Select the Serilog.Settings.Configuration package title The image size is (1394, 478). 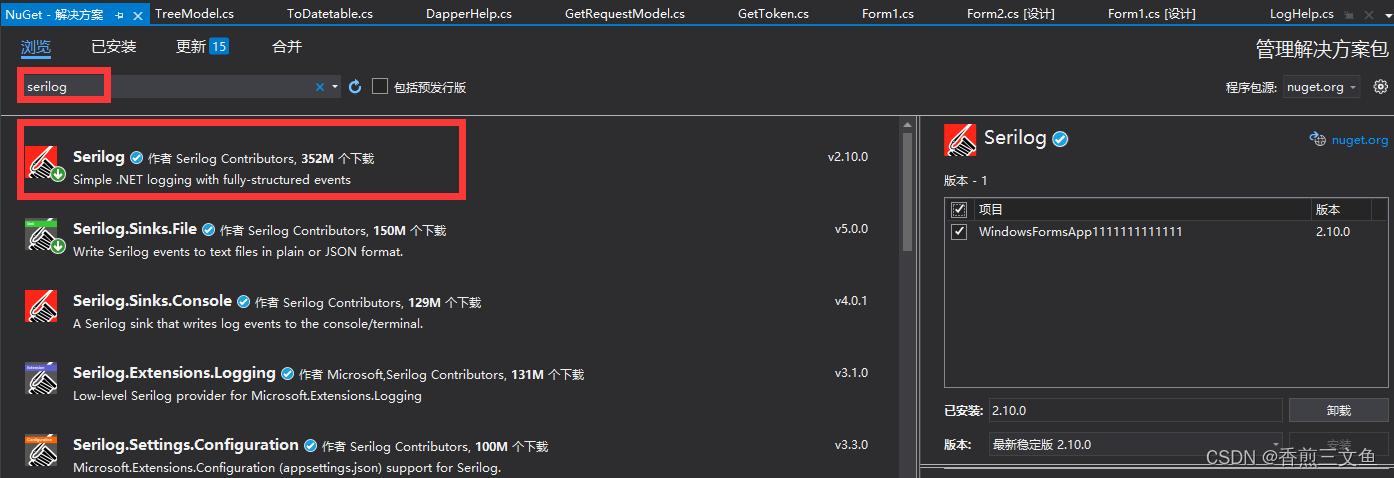[x=186, y=445]
